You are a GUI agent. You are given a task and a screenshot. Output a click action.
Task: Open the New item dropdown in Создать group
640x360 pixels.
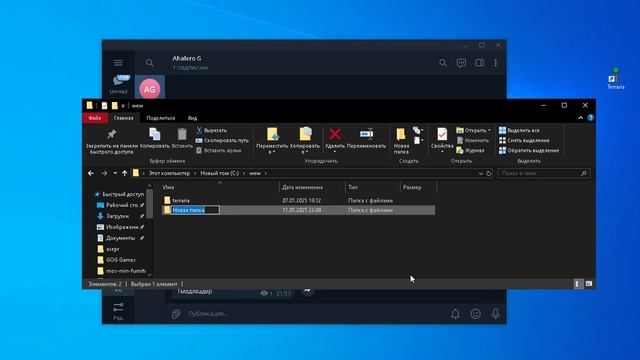tap(418, 130)
